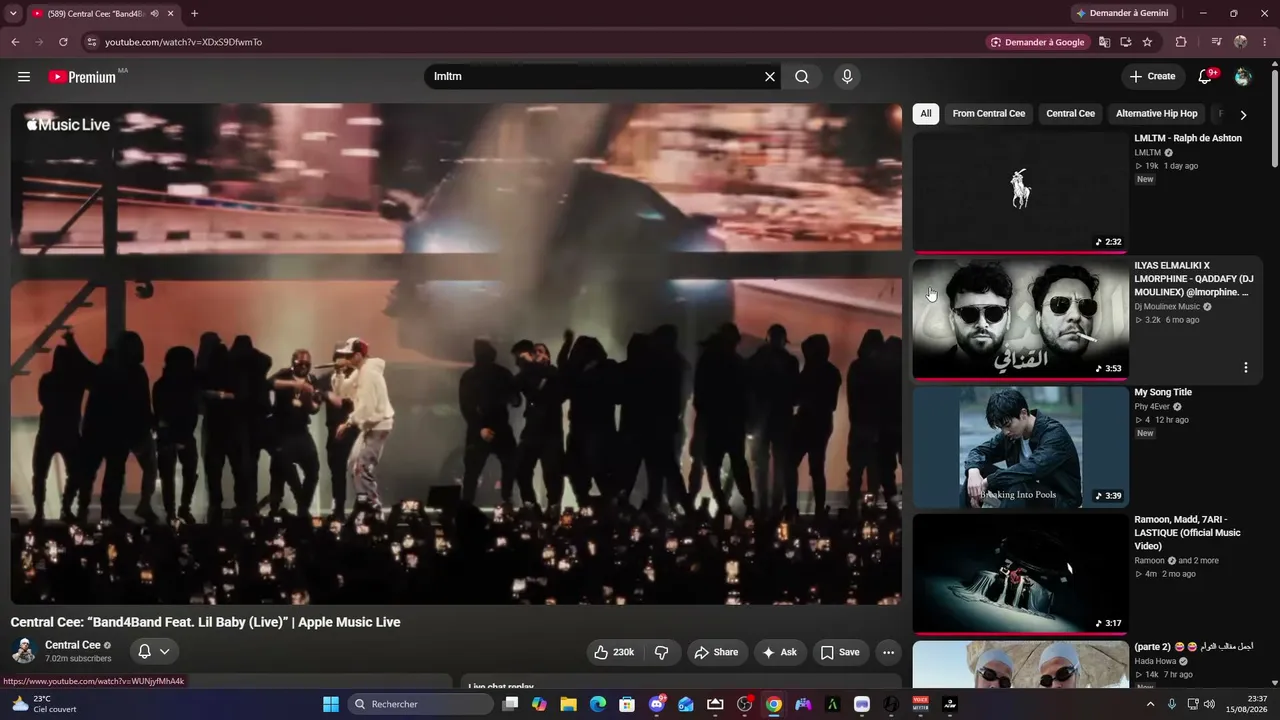Image resolution: width=1280 pixels, height=720 pixels.
Task: Open a new browser tab
Action: pyautogui.click(x=194, y=14)
